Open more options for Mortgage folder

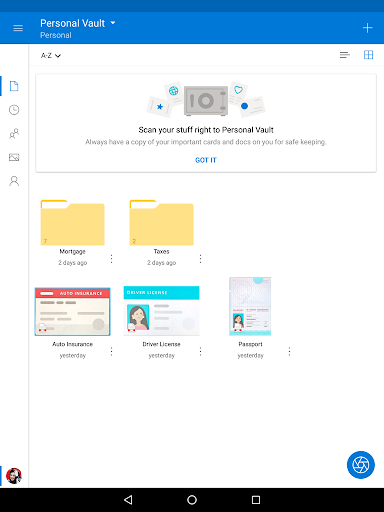(111, 259)
